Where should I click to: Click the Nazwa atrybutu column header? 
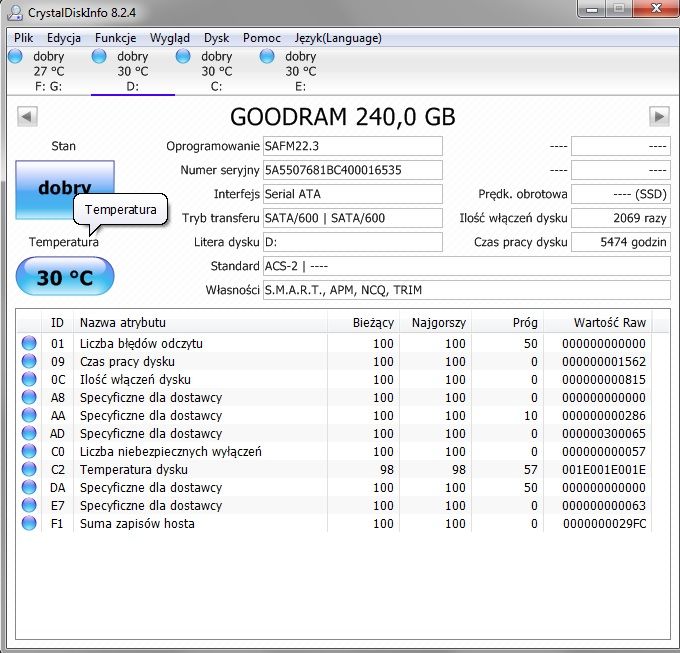(200, 323)
